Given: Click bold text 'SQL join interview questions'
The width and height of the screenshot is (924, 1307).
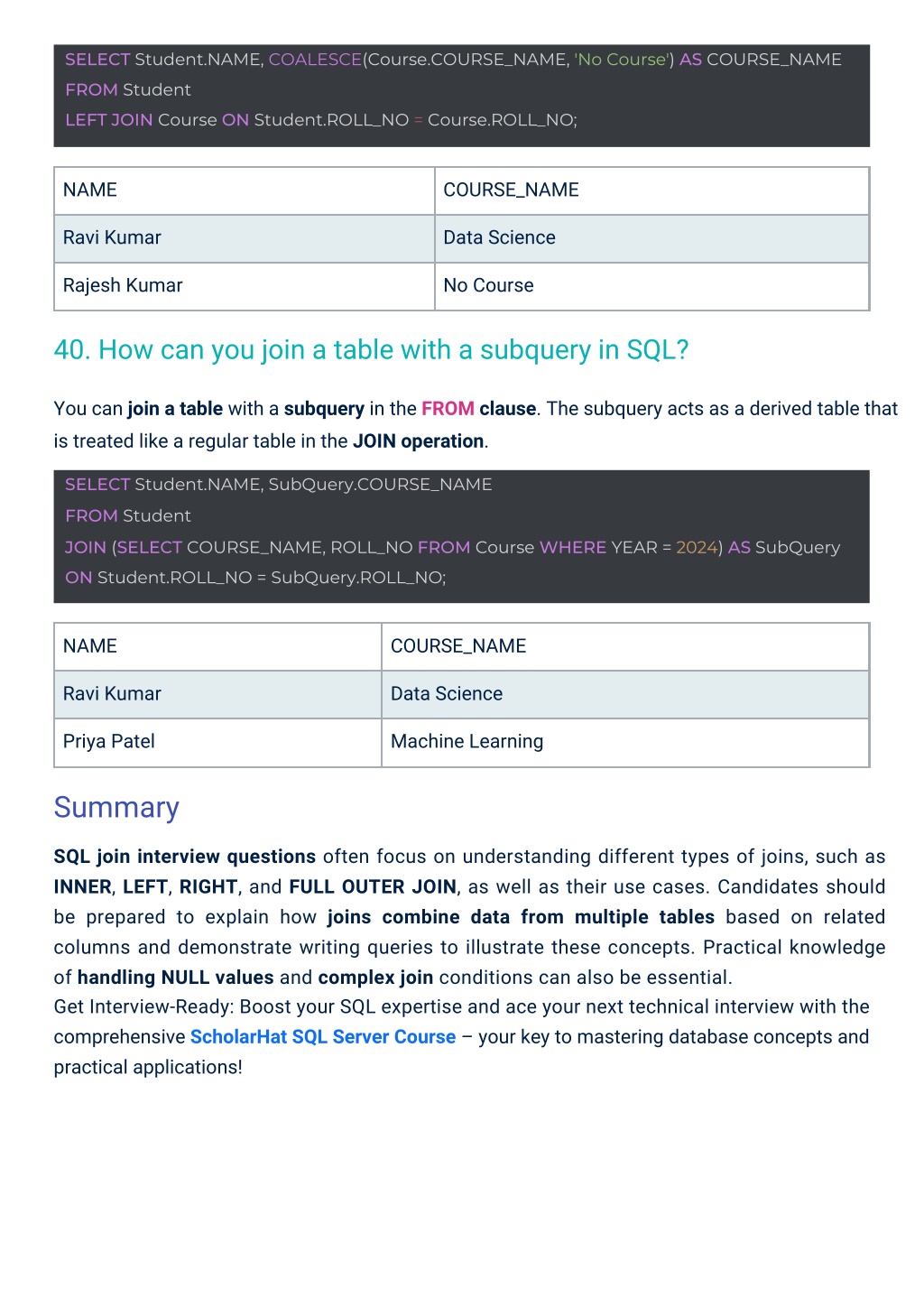Looking at the screenshot, I should point(185,857).
